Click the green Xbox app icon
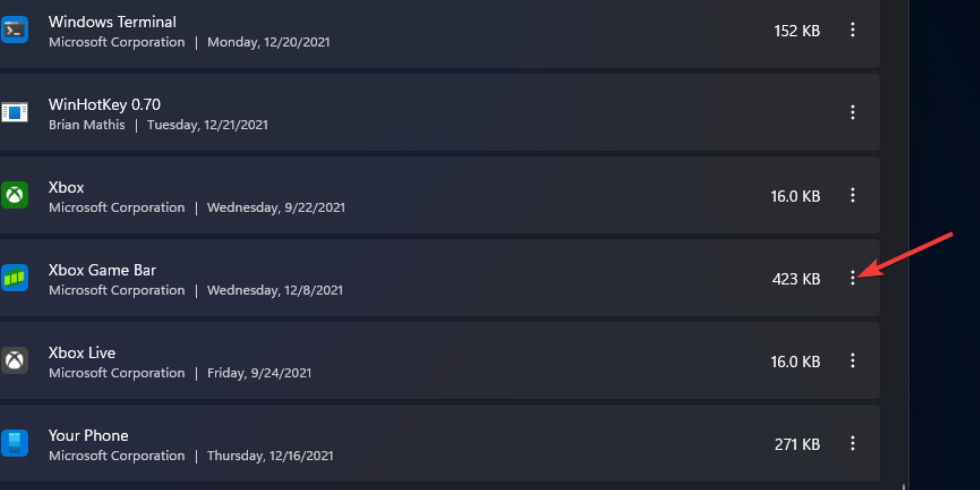Viewport: 980px width, 490px height. point(14,195)
